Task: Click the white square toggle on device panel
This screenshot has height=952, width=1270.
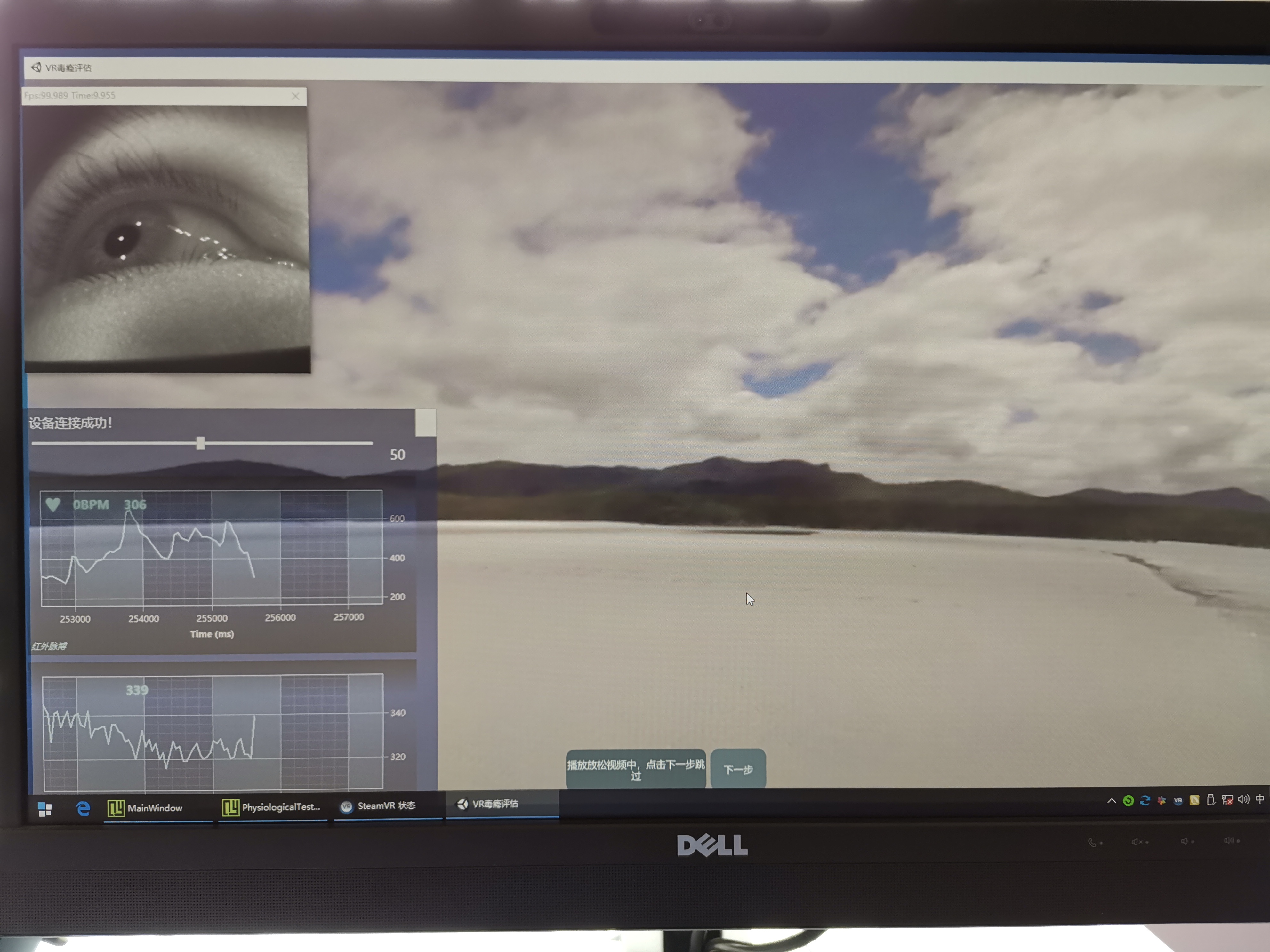Action: point(425,423)
